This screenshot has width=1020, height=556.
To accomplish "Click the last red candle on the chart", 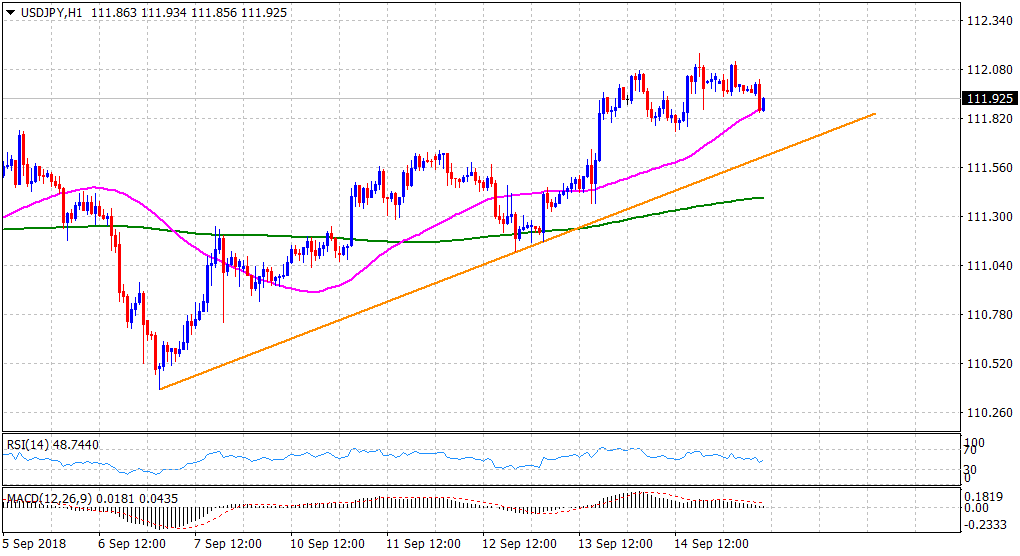I will [763, 104].
